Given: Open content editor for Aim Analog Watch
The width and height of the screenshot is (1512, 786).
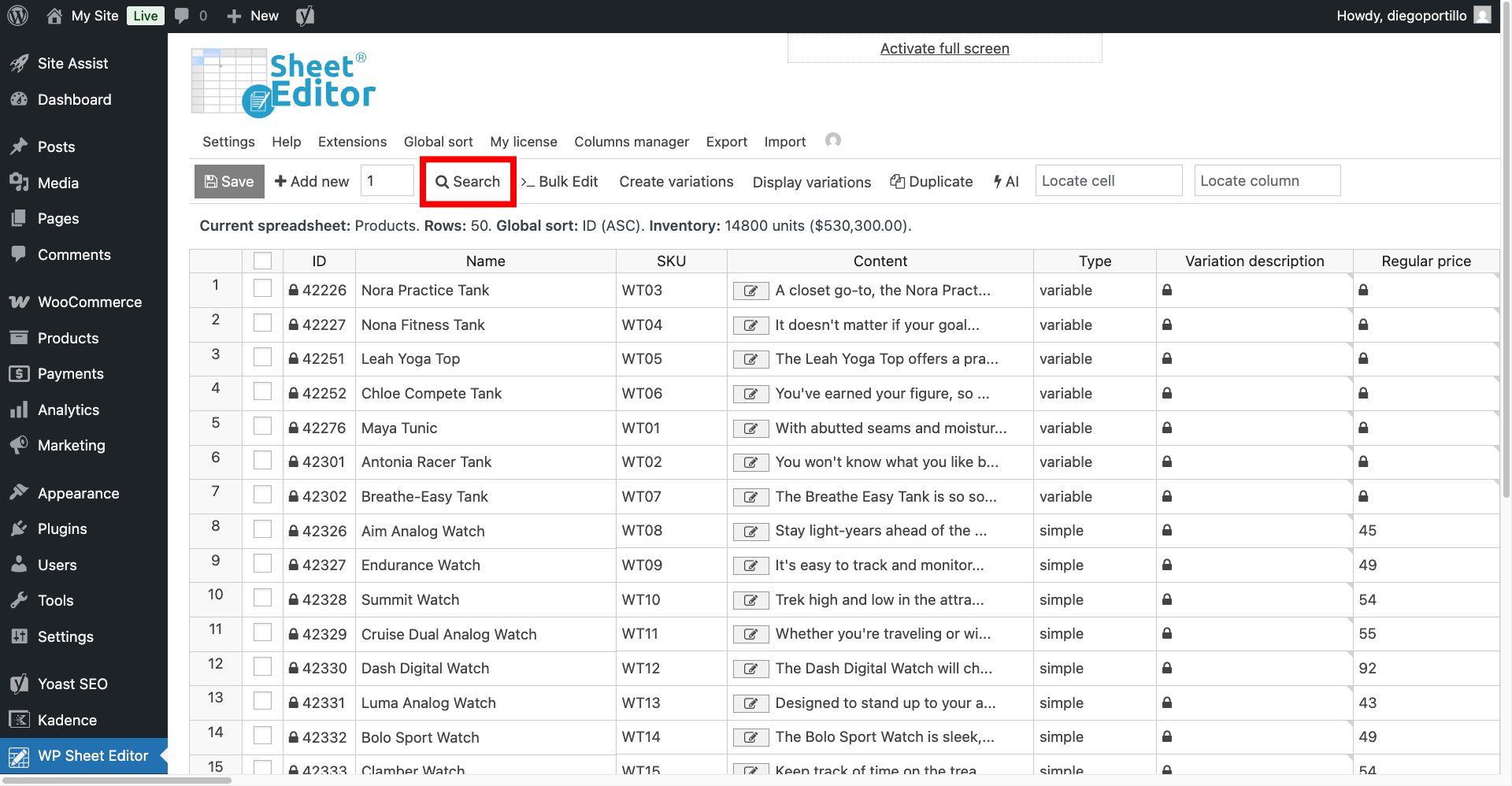Looking at the screenshot, I should click(x=750, y=532).
